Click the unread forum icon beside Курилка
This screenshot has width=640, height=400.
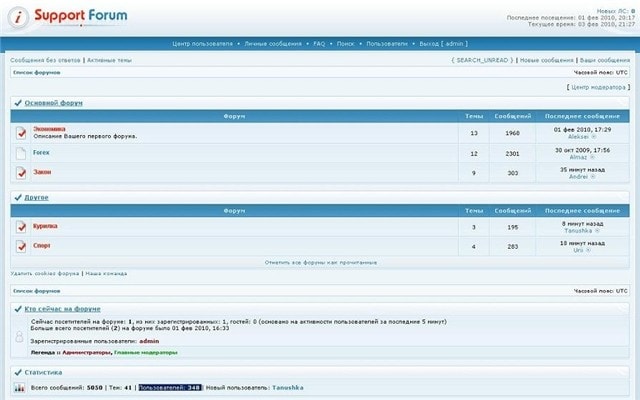pos(21,227)
